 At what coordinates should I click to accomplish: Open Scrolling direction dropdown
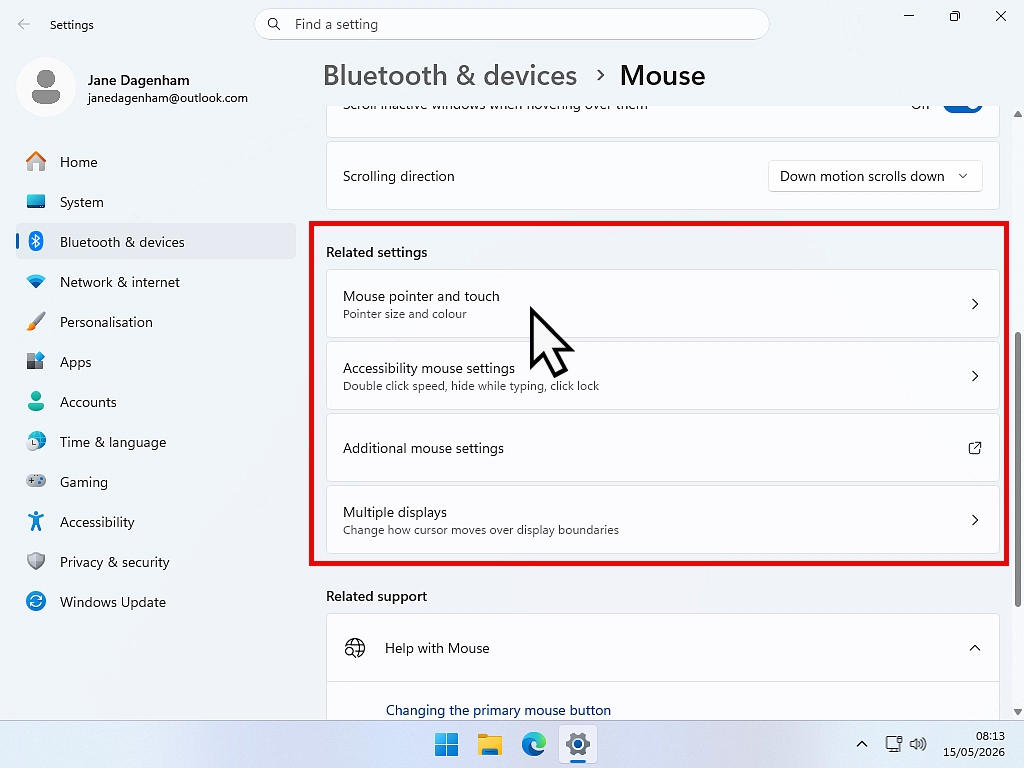coord(875,176)
